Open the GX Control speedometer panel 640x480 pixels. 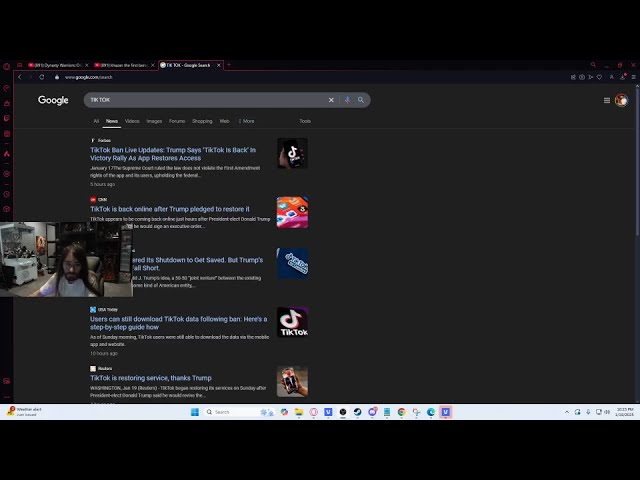[x=7, y=88]
